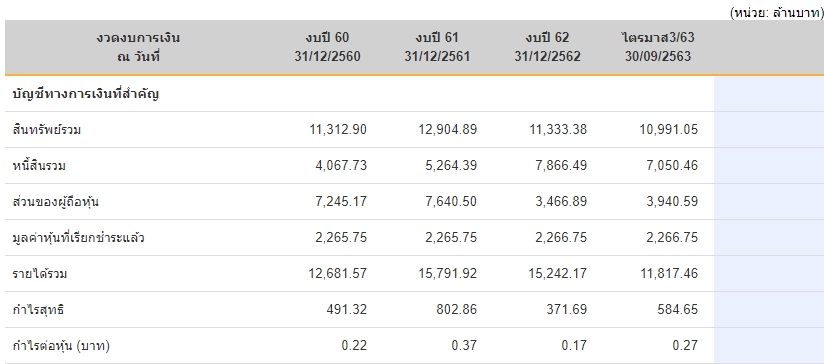Click the equity value 3,940.59

[672, 202]
